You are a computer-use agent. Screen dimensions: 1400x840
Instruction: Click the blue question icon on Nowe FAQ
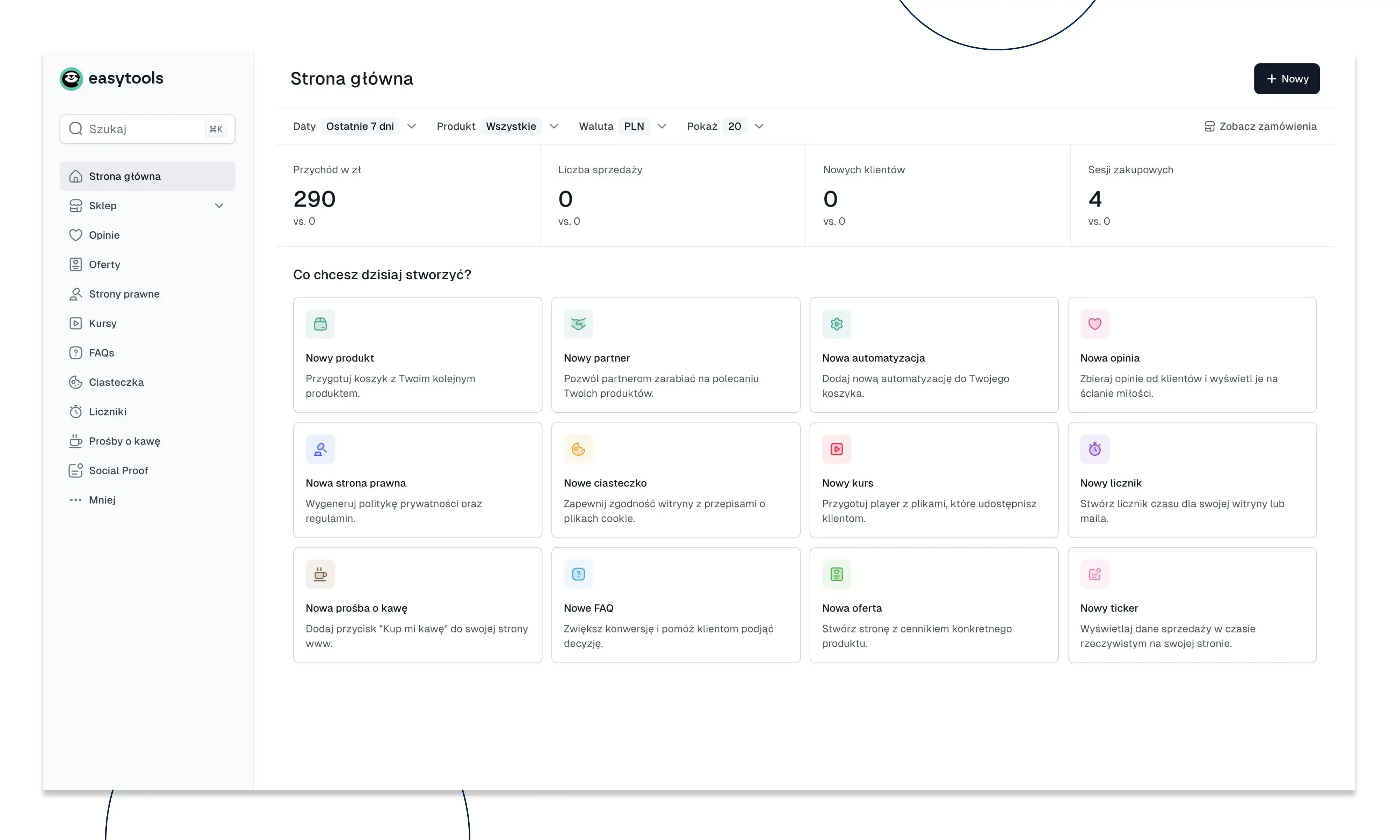click(578, 574)
